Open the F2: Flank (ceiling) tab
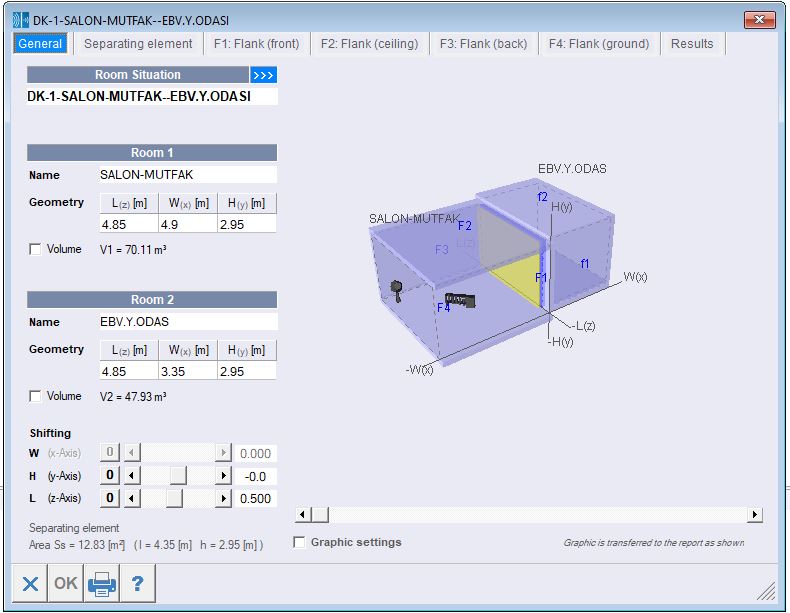 (369, 44)
